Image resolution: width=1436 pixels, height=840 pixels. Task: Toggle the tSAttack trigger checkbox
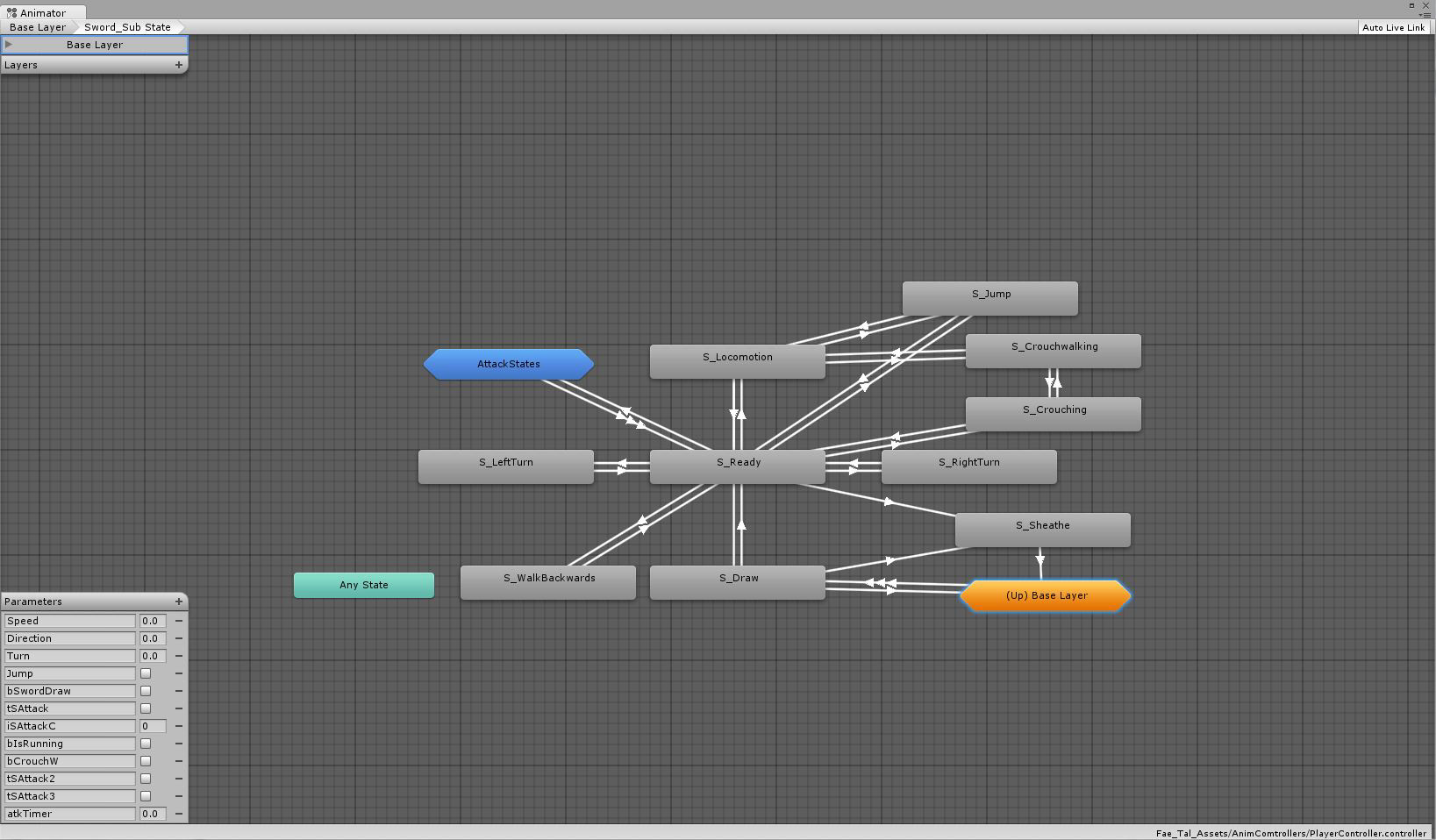point(146,708)
